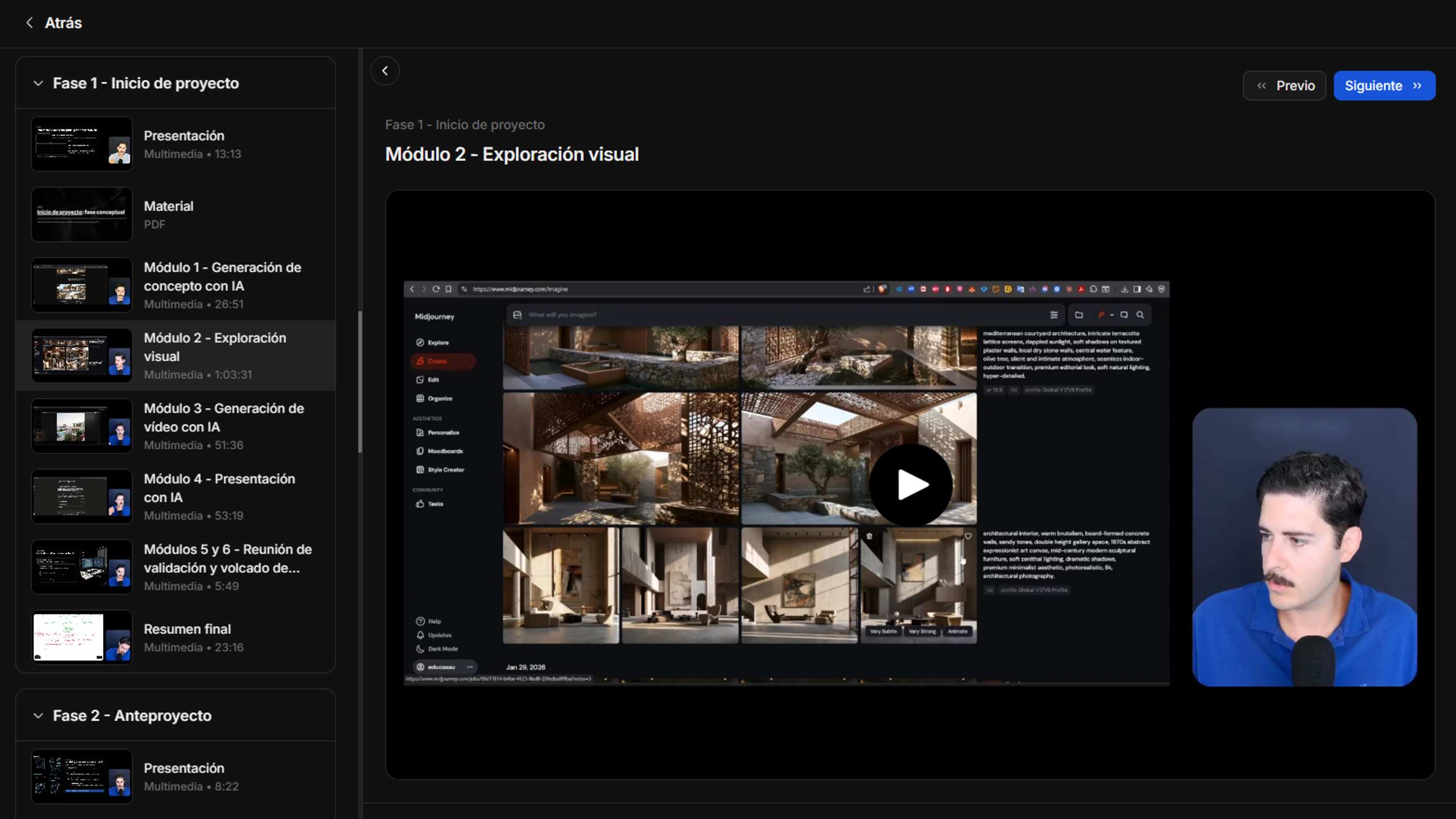Open Módulo 3 - Generación de vídeo con IA
The image size is (1456, 819).
click(176, 426)
